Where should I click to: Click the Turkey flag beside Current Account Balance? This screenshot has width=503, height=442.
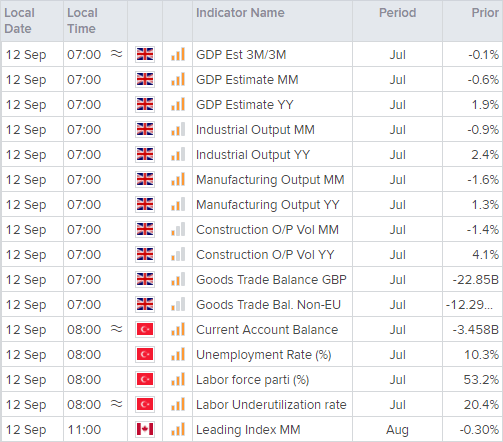point(145,329)
